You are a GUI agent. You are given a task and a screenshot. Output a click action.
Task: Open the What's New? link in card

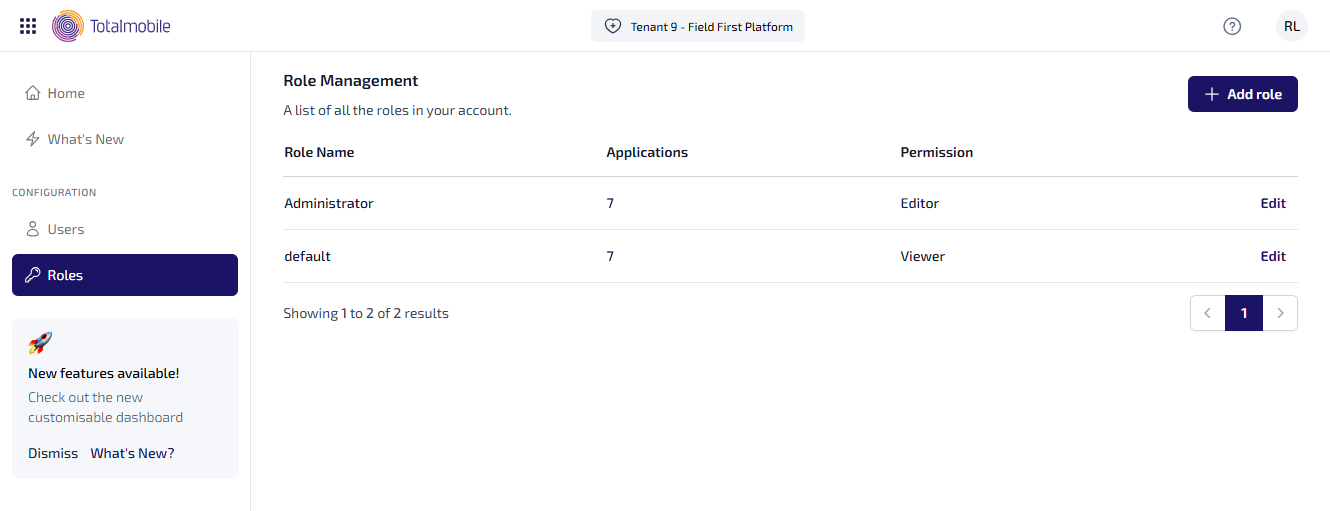[x=132, y=453]
